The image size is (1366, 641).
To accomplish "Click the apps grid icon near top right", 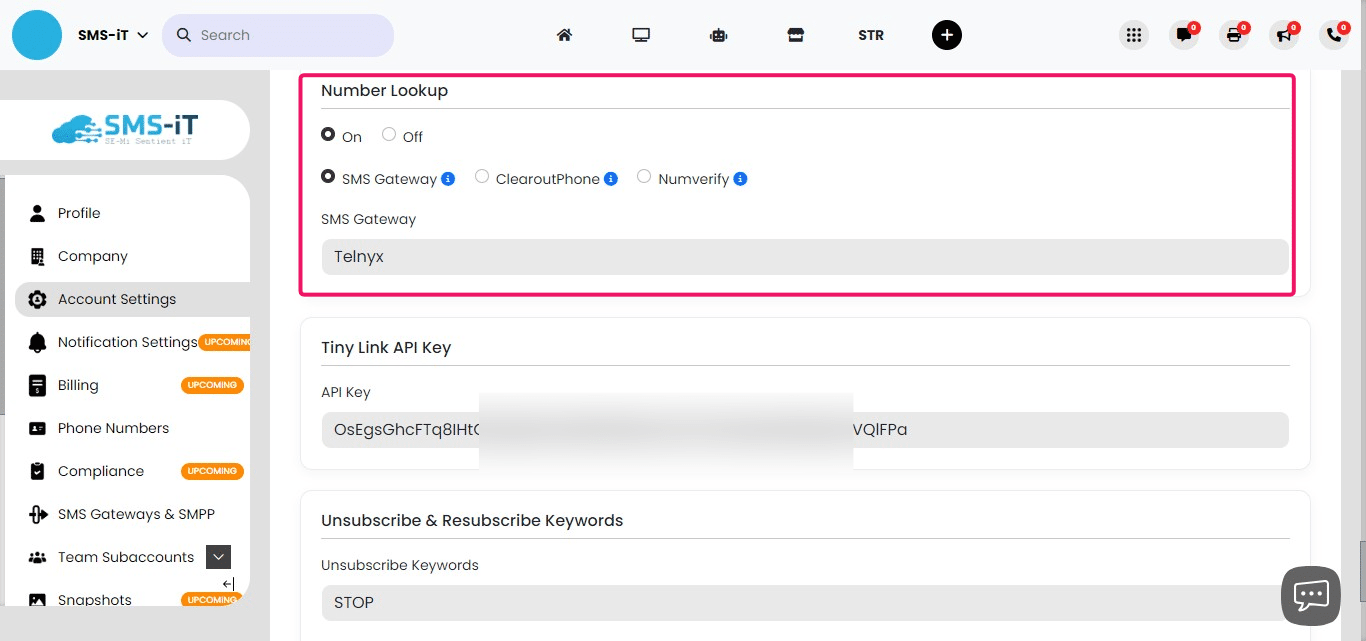I will 1134,34.
